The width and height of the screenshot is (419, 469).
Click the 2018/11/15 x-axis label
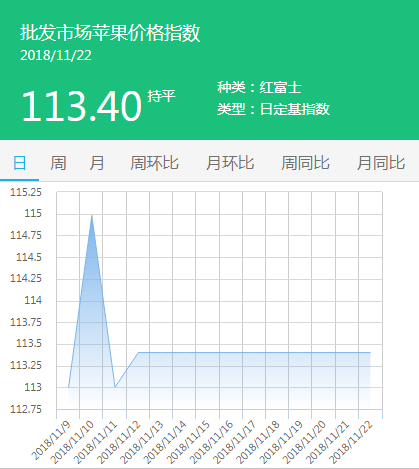pos(188,442)
